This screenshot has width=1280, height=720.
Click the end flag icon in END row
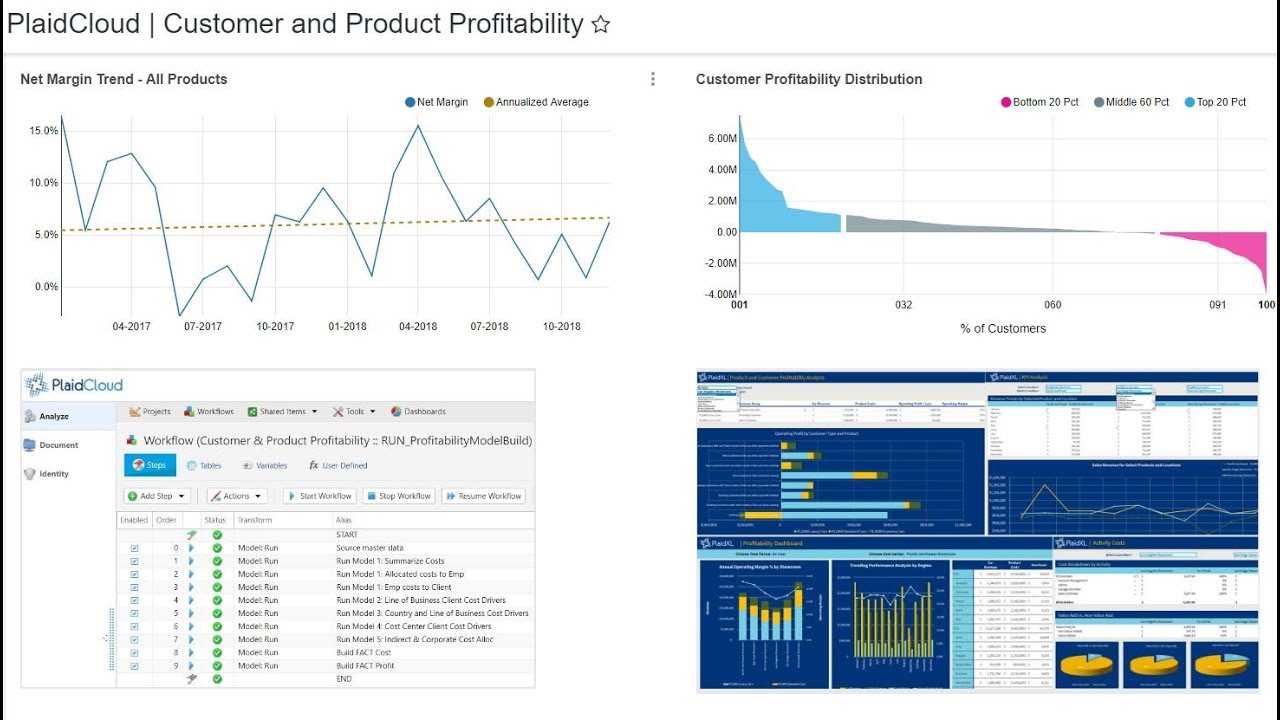click(191, 678)
